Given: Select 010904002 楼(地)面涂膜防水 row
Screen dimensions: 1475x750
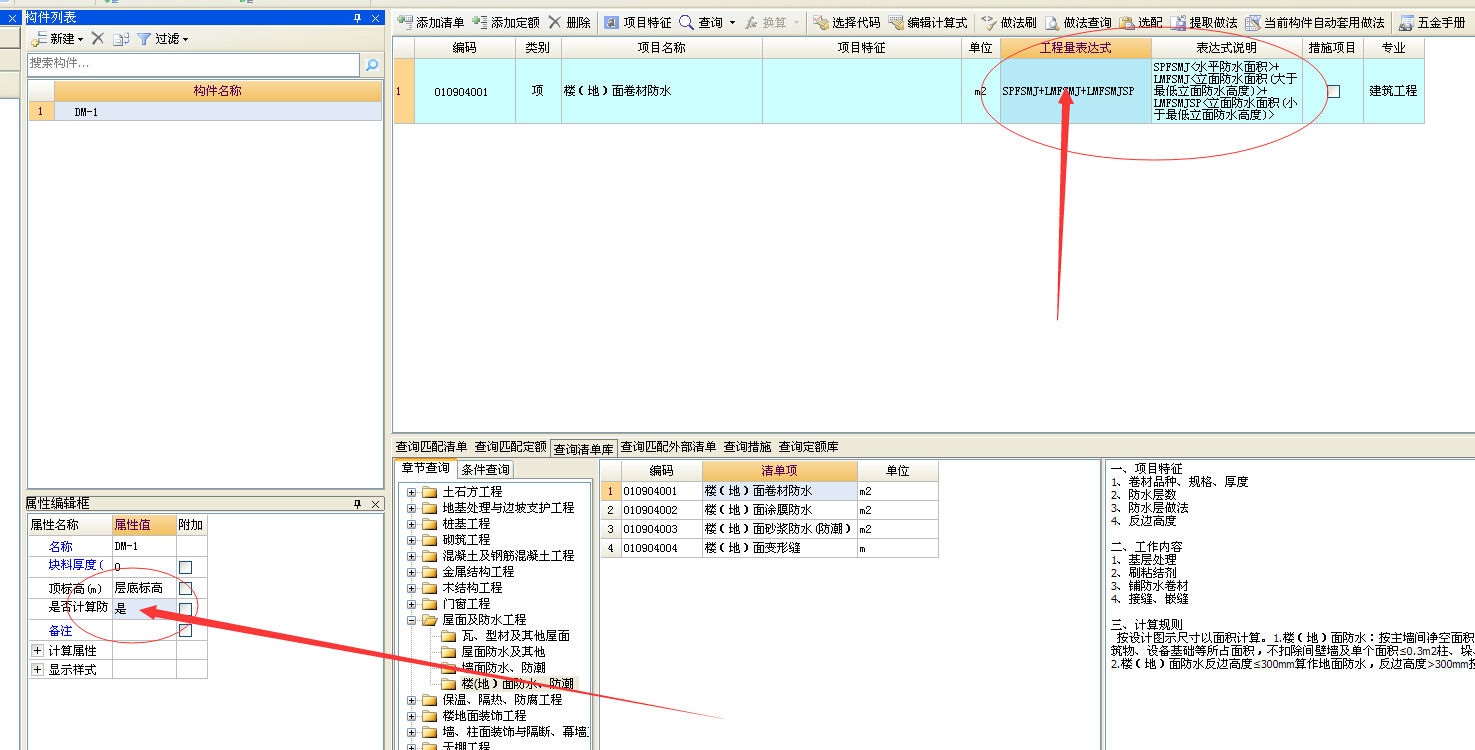Looking at the screenshot, I should [769, 510].
